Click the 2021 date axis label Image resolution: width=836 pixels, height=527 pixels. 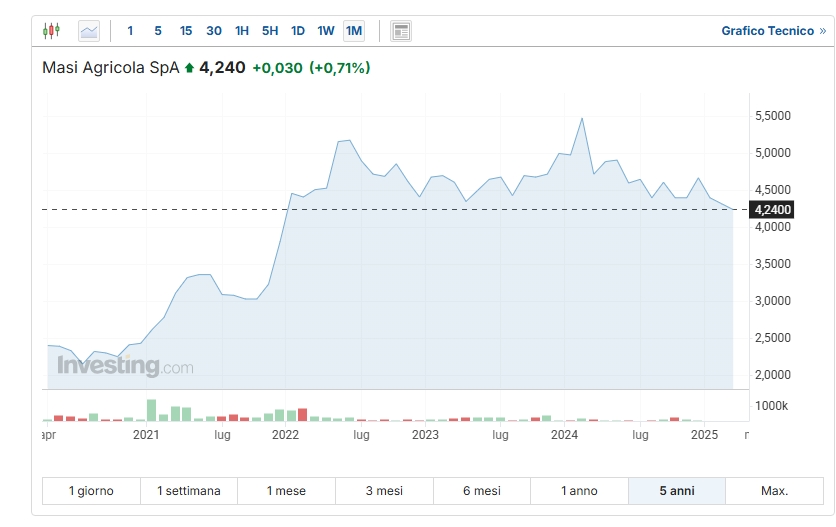click(x=146, y=435)
